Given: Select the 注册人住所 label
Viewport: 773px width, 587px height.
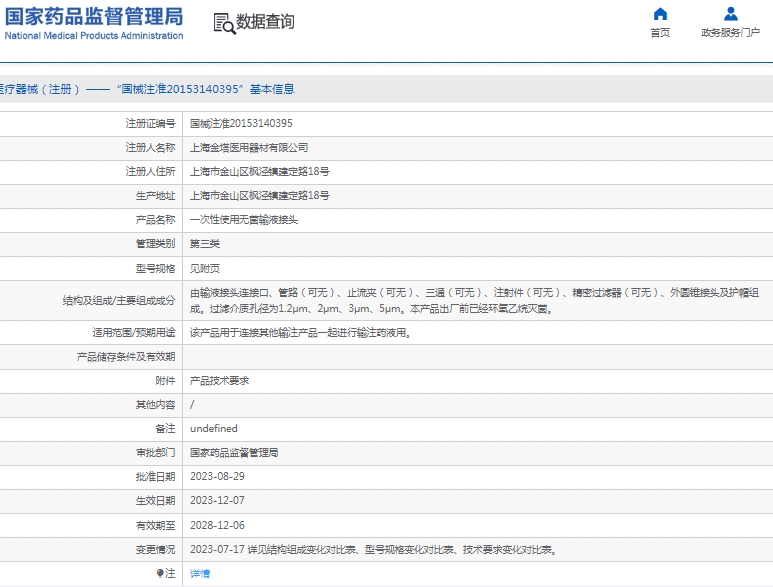Looking at the screenshot, I should [x=150, y=172].
